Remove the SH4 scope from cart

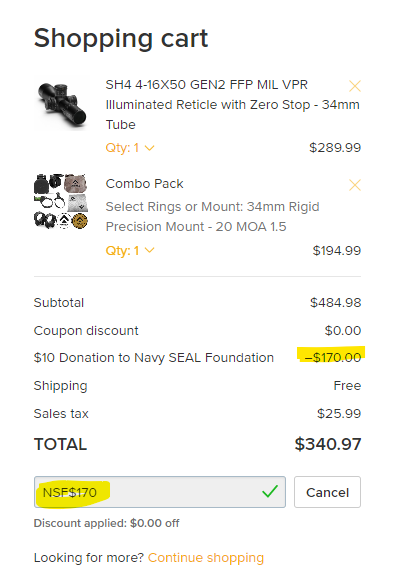355,86
